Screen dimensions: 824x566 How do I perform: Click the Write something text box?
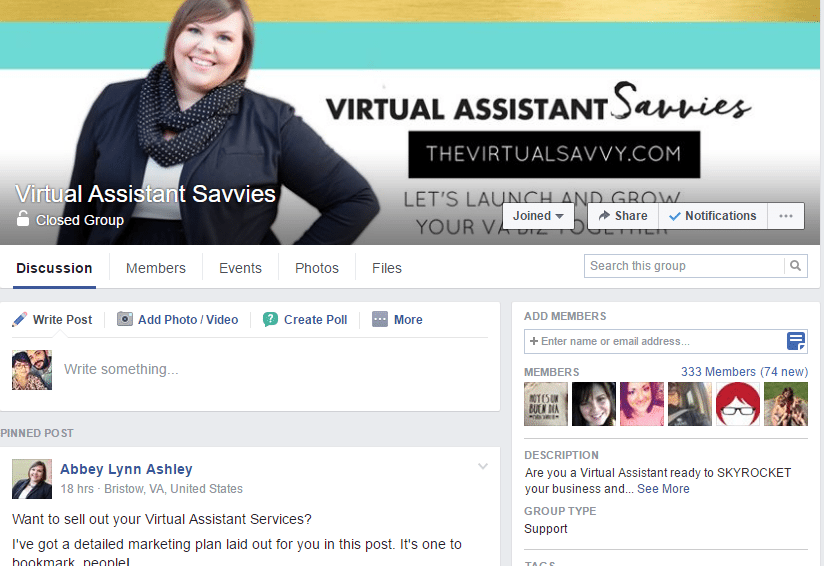[273, 369]
